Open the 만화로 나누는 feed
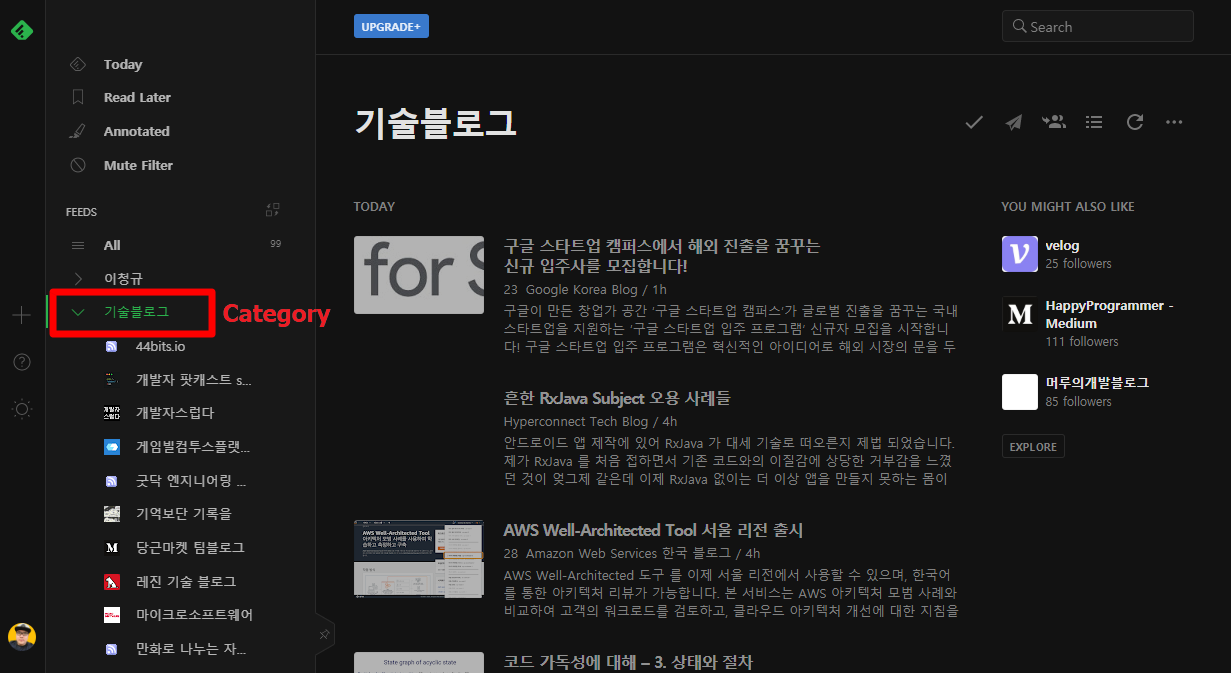 (191, 649)
